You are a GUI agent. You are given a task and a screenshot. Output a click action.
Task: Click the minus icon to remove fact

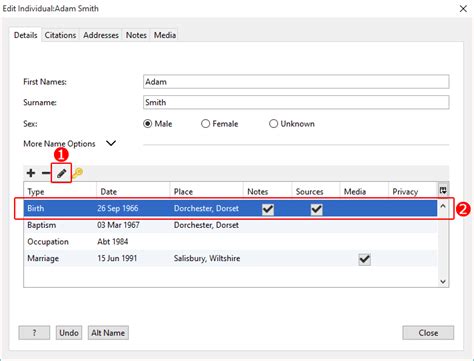pyautogui.click(x=46, y=173)
